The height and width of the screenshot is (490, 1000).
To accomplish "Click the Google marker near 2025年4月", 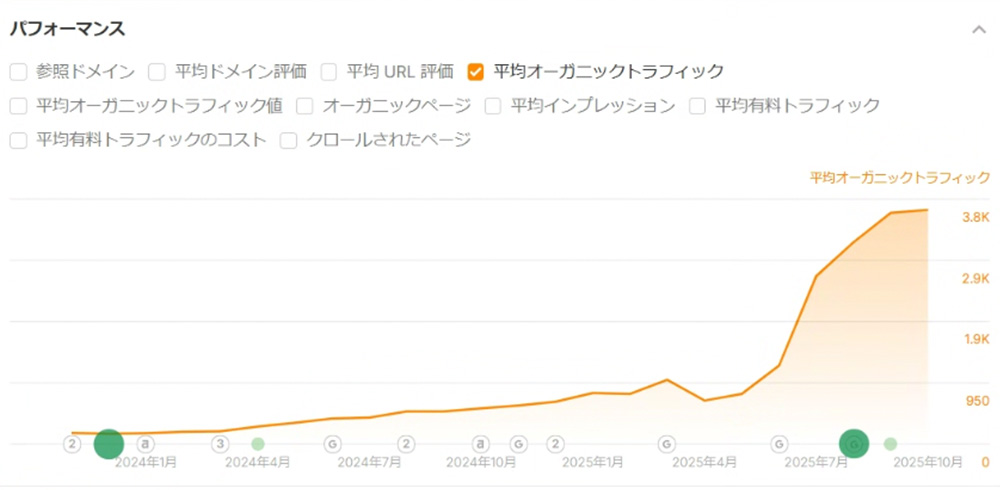I will coord(666,444).
